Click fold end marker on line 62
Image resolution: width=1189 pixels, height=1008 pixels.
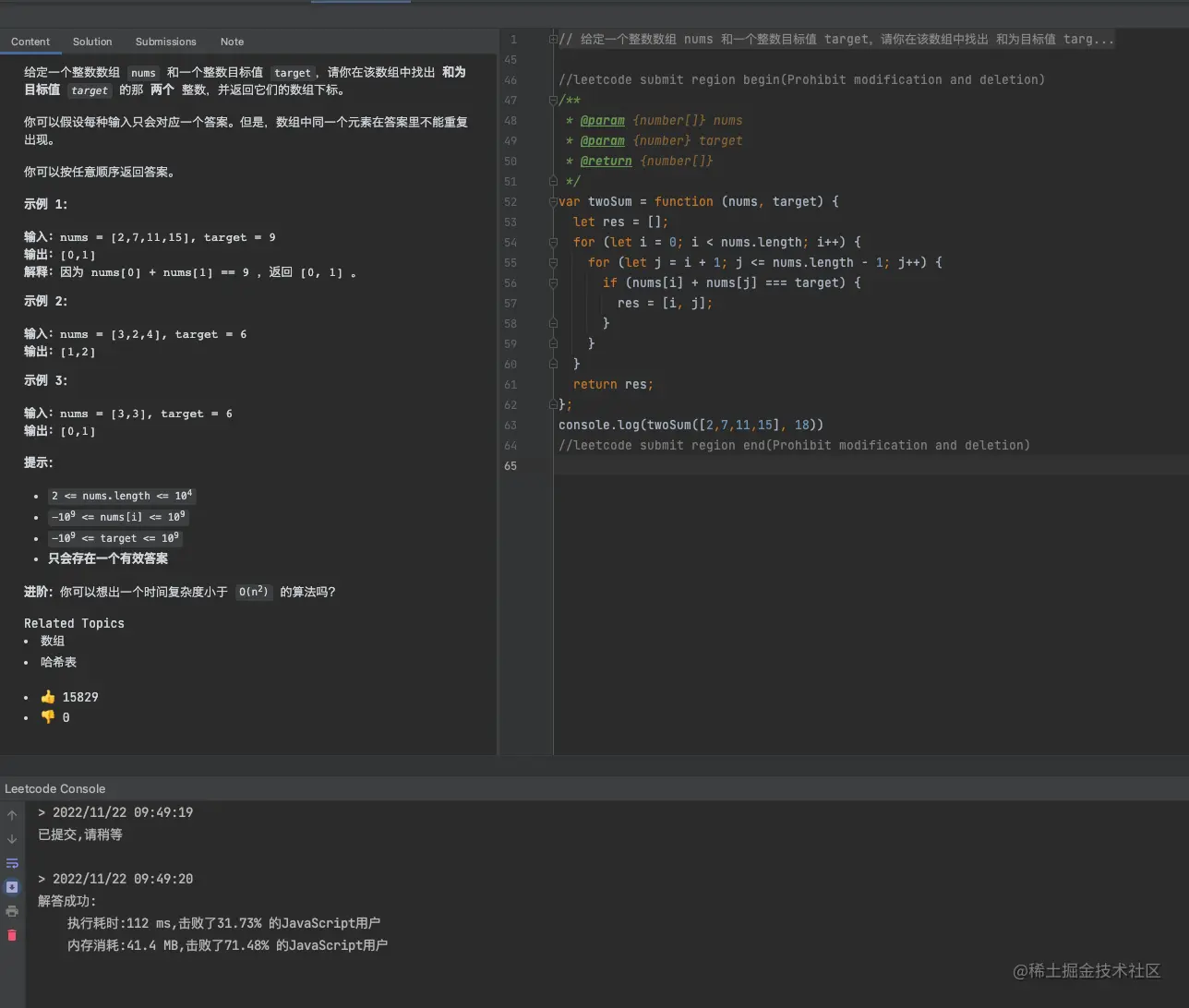(x=553, y=404)
